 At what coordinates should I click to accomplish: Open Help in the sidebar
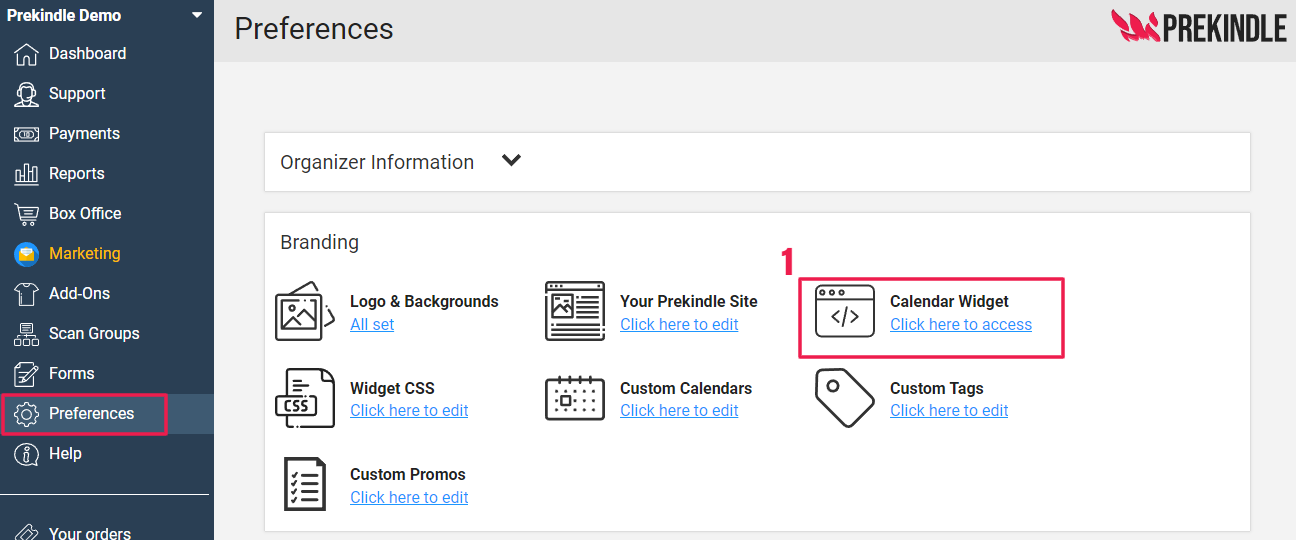[x=65, y=454]
